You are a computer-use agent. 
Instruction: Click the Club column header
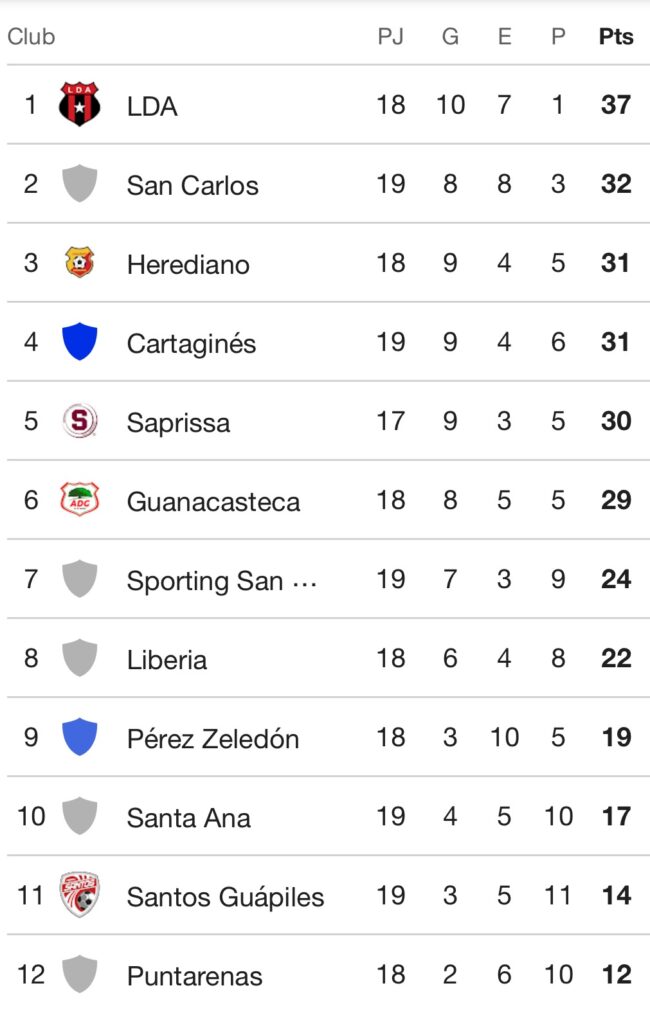pyautogui.click(x=31, y=37)
